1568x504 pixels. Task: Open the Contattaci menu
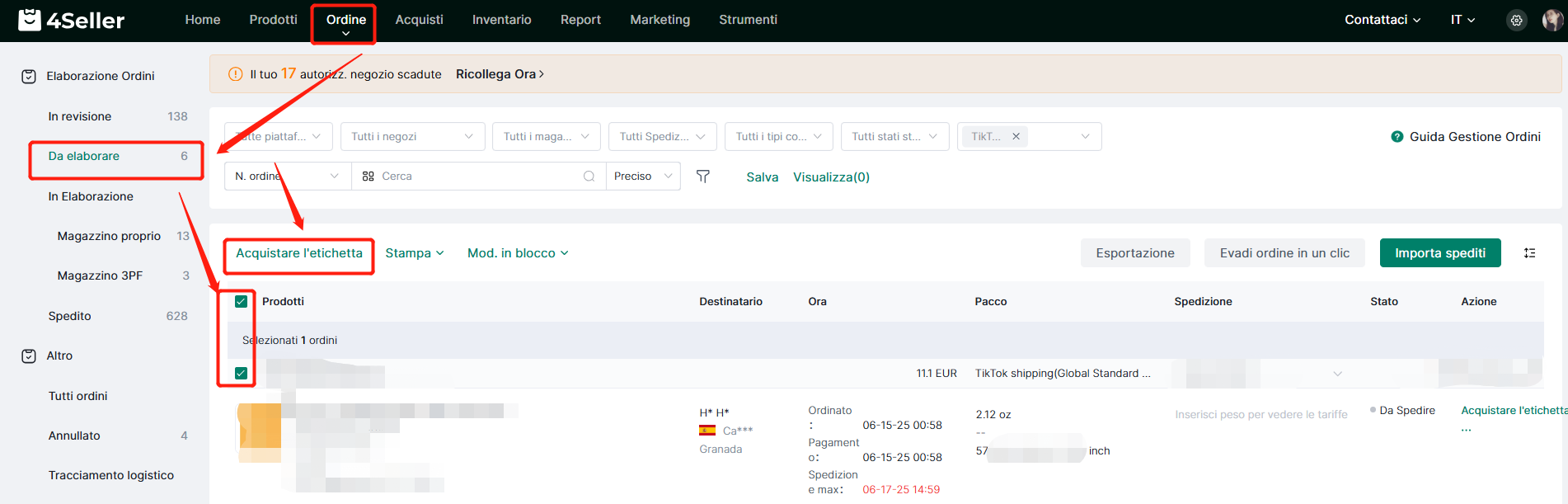(1383, 20)
